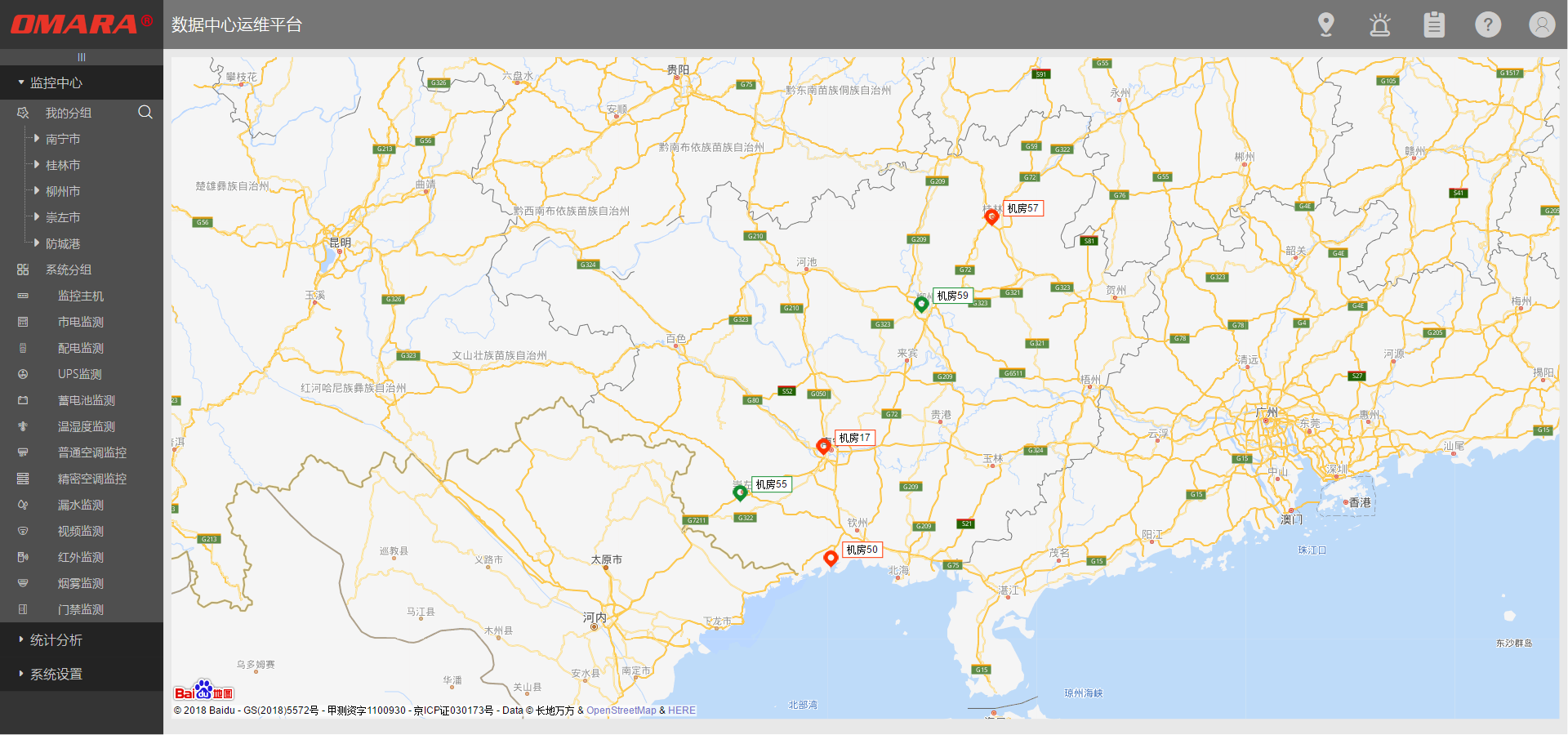This screenshot has width=1568, height=735.
Task: Click the search magnifier beside 我的分组
Action: [145, 112]
